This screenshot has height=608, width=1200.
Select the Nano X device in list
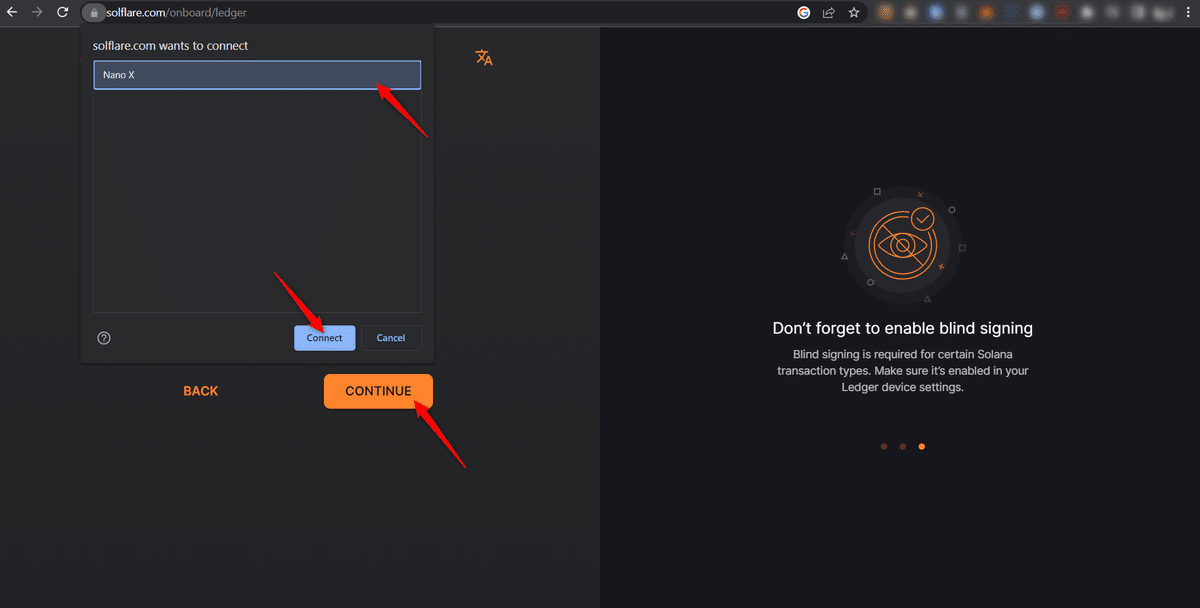tap(257, 75)
